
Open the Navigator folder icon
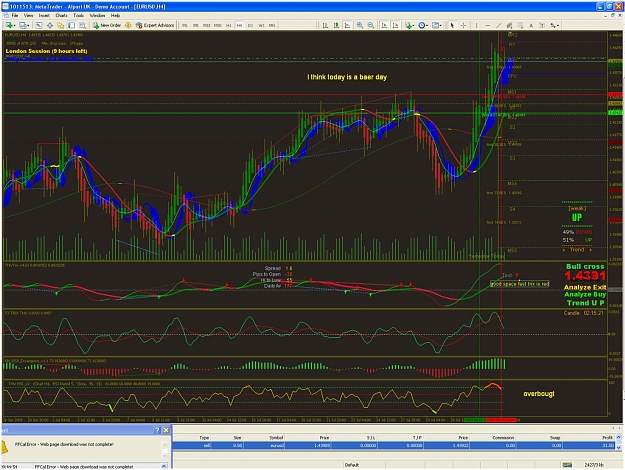(x=61, y=25)
